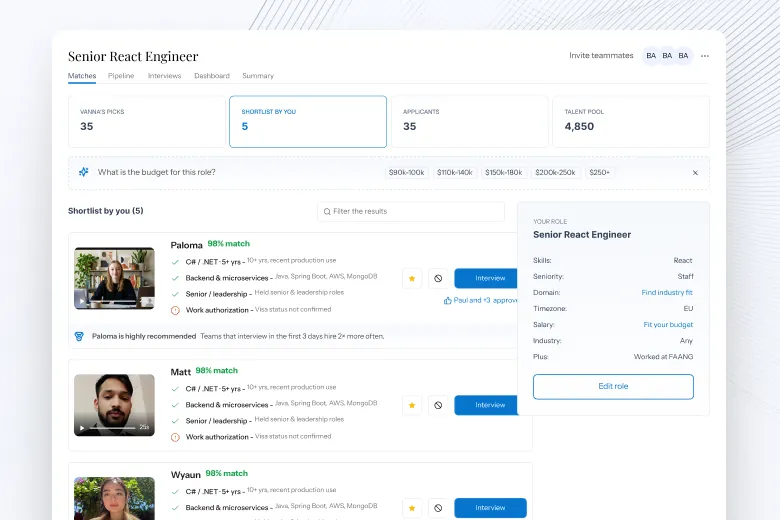
Task: Select the Talent Pool card
Action: [x=631, y=121]
